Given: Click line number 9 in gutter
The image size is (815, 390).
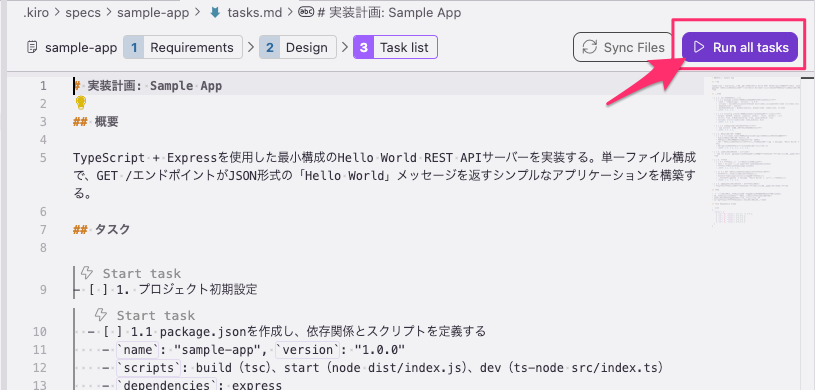Looking at the screenshot, I should coord(43,290).
